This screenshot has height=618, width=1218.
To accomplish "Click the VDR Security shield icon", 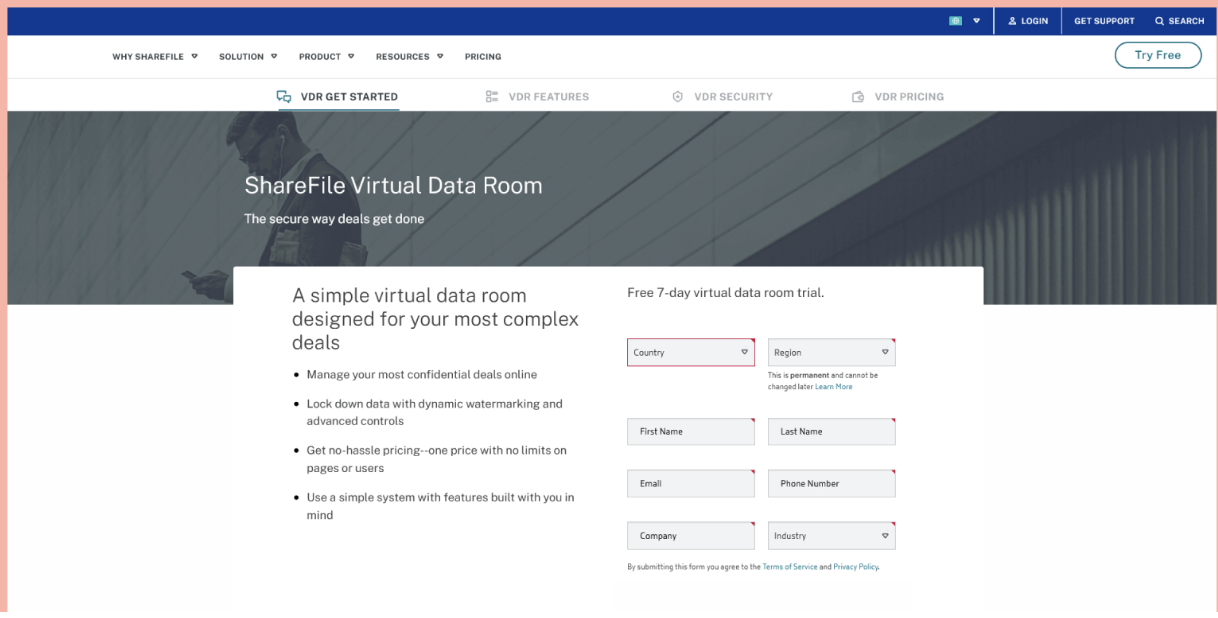I will coord(678,97).
